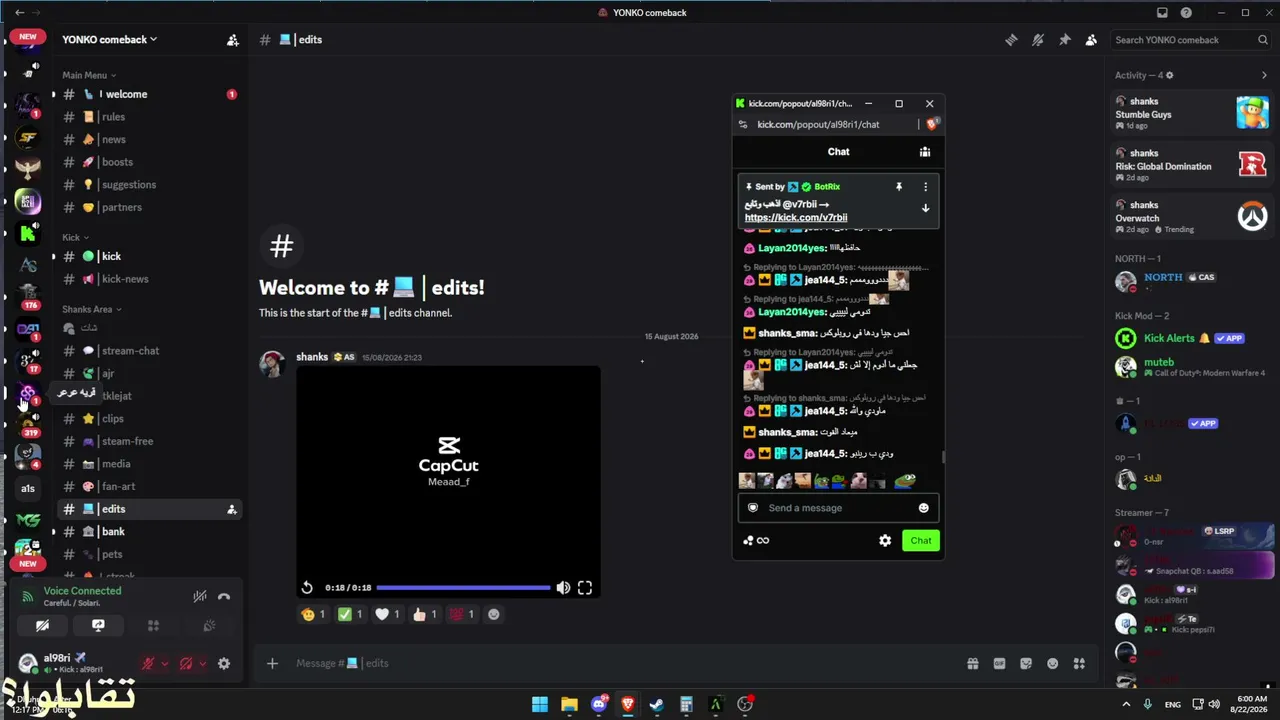The height and width of the screenshot is (720, 1280).
Task: Unmute the microphone
Action: (148, 663)
